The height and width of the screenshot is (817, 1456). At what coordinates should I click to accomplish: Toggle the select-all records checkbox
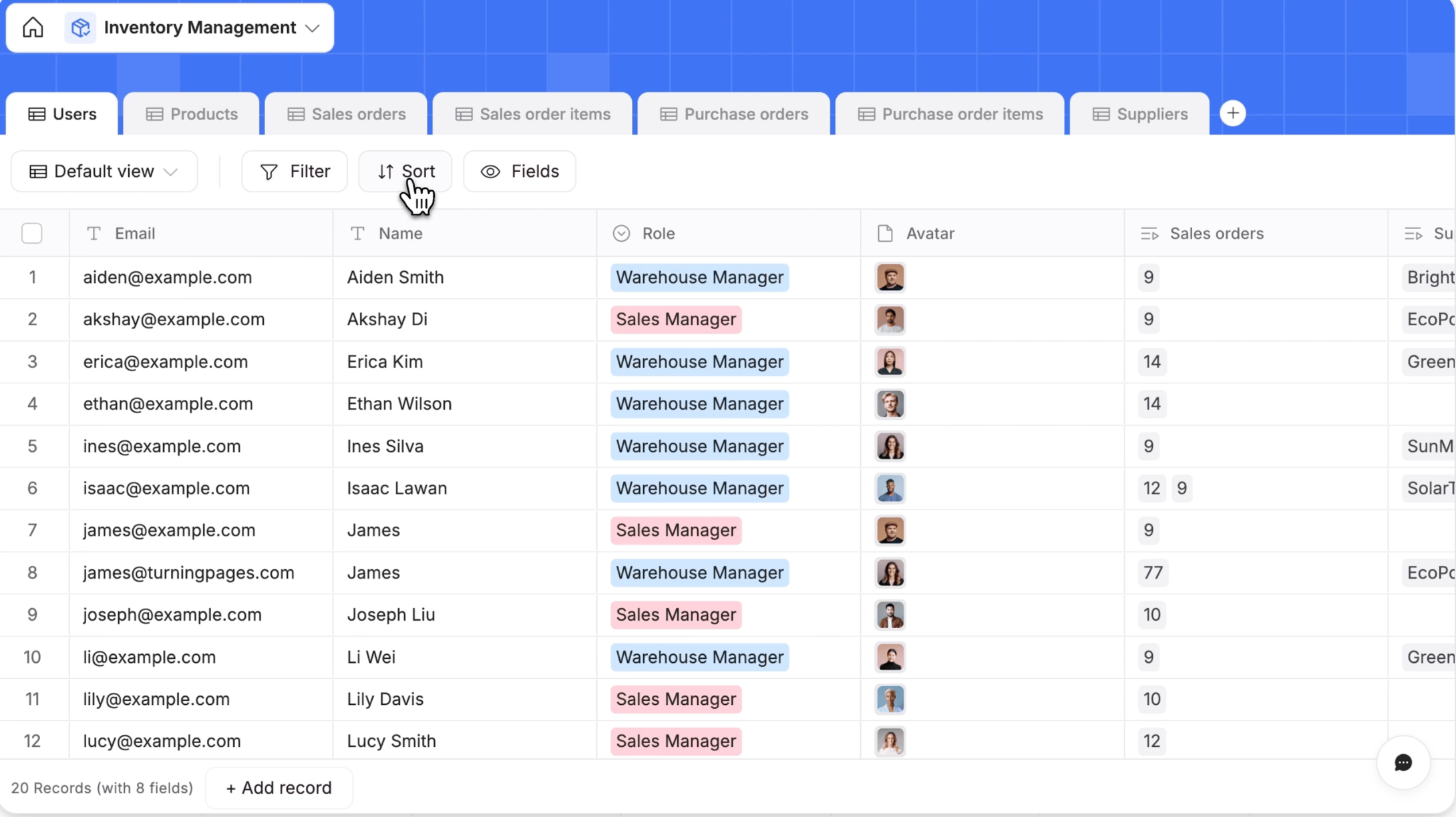[32, 233]
